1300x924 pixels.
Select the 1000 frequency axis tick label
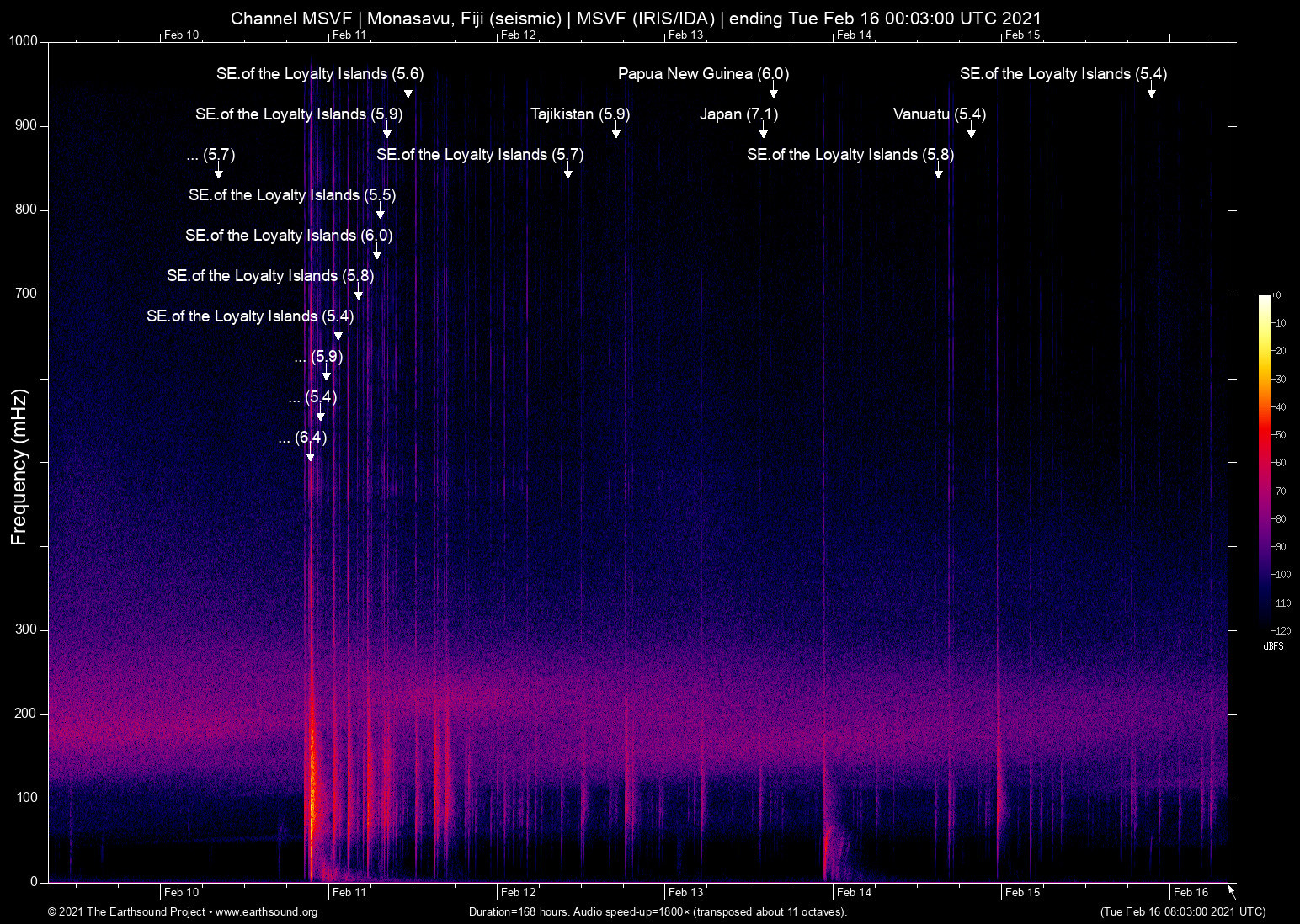click(24, 41)
